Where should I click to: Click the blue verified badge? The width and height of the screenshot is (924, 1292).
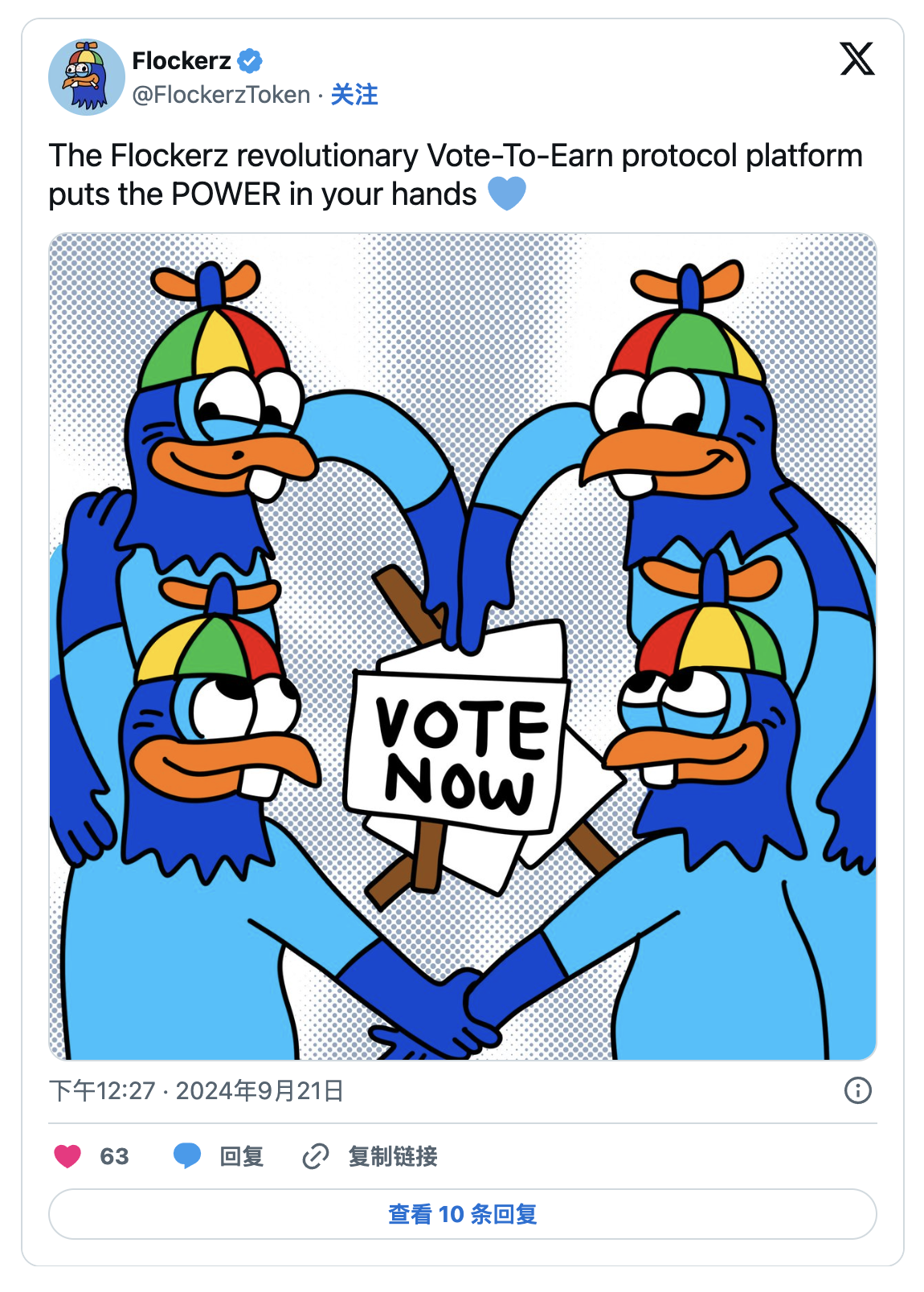tap(250, 60)
